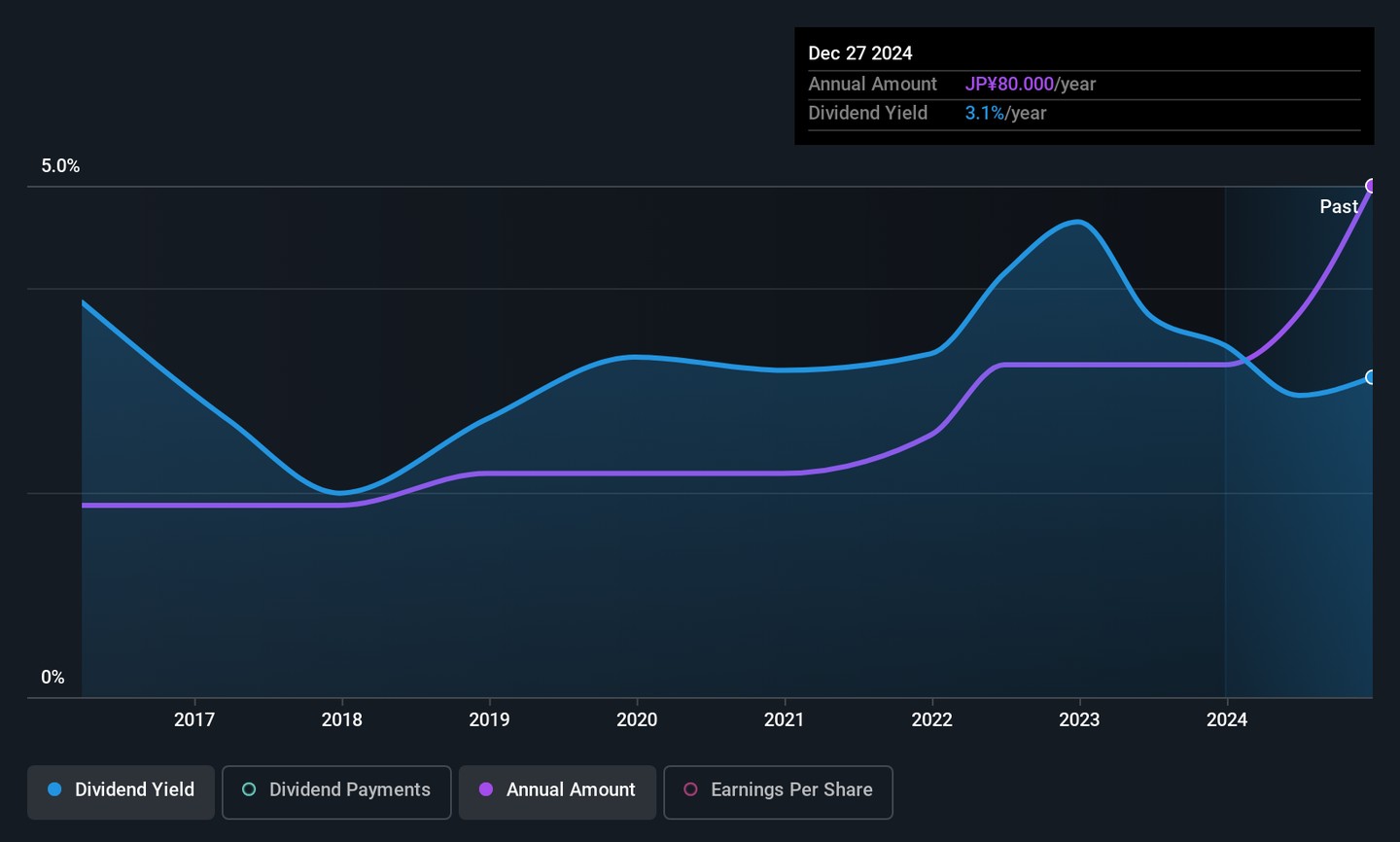Click the 3.1%/year yield tooltip value
The height and width of the screenshot is (842, 1400).
(x=1005, y=114)
